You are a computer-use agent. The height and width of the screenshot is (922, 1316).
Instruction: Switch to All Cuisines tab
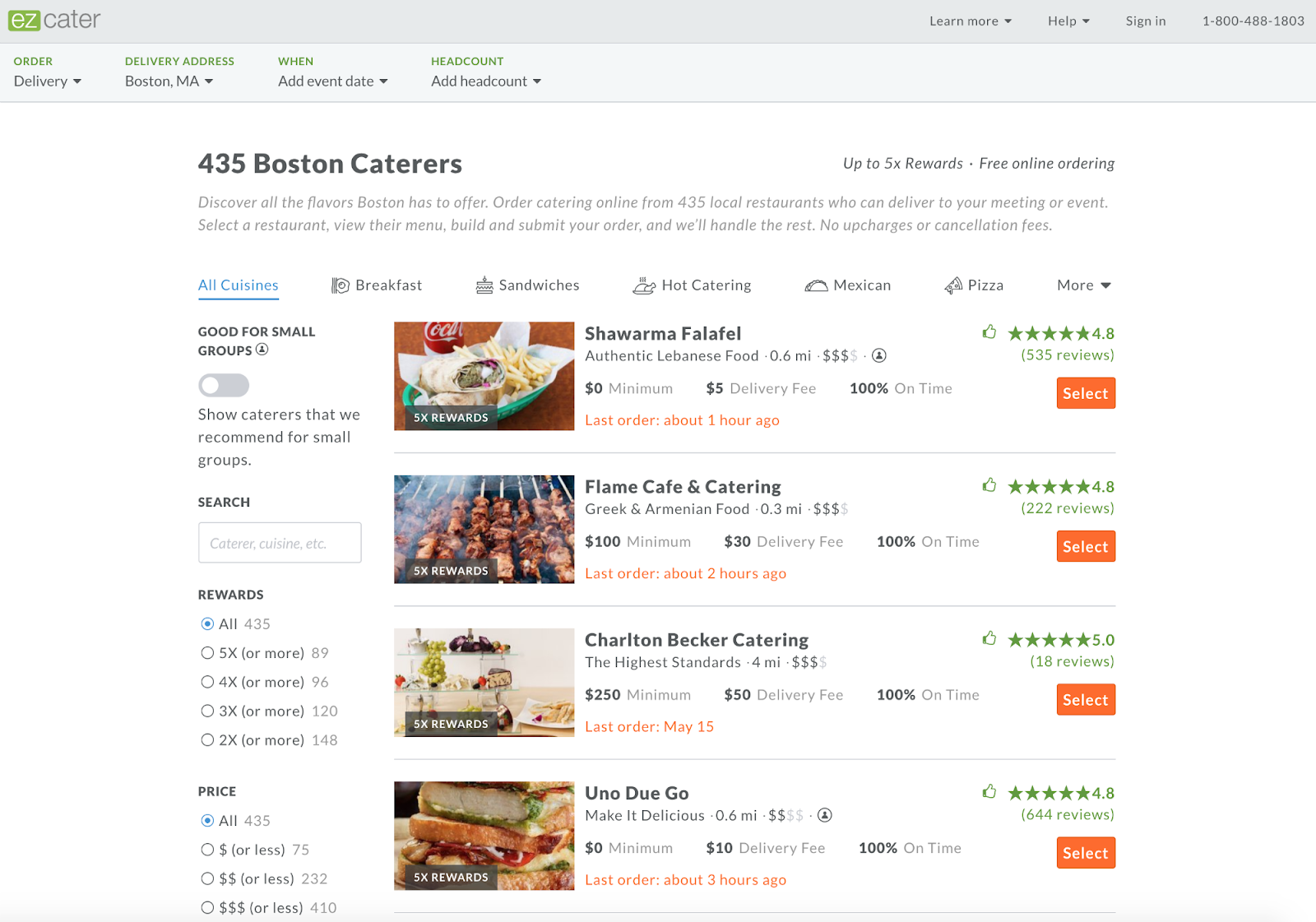click(239, 285)
